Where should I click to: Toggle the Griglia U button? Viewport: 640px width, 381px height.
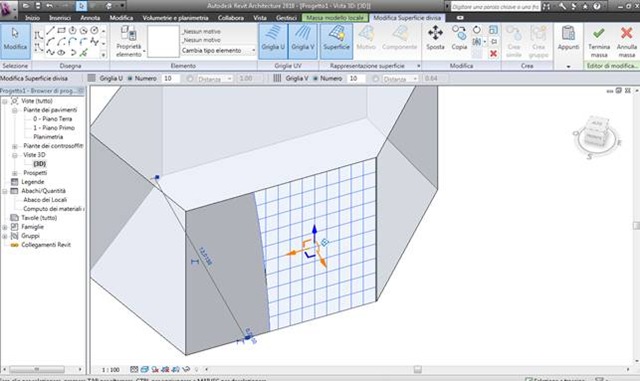(273, 41)
